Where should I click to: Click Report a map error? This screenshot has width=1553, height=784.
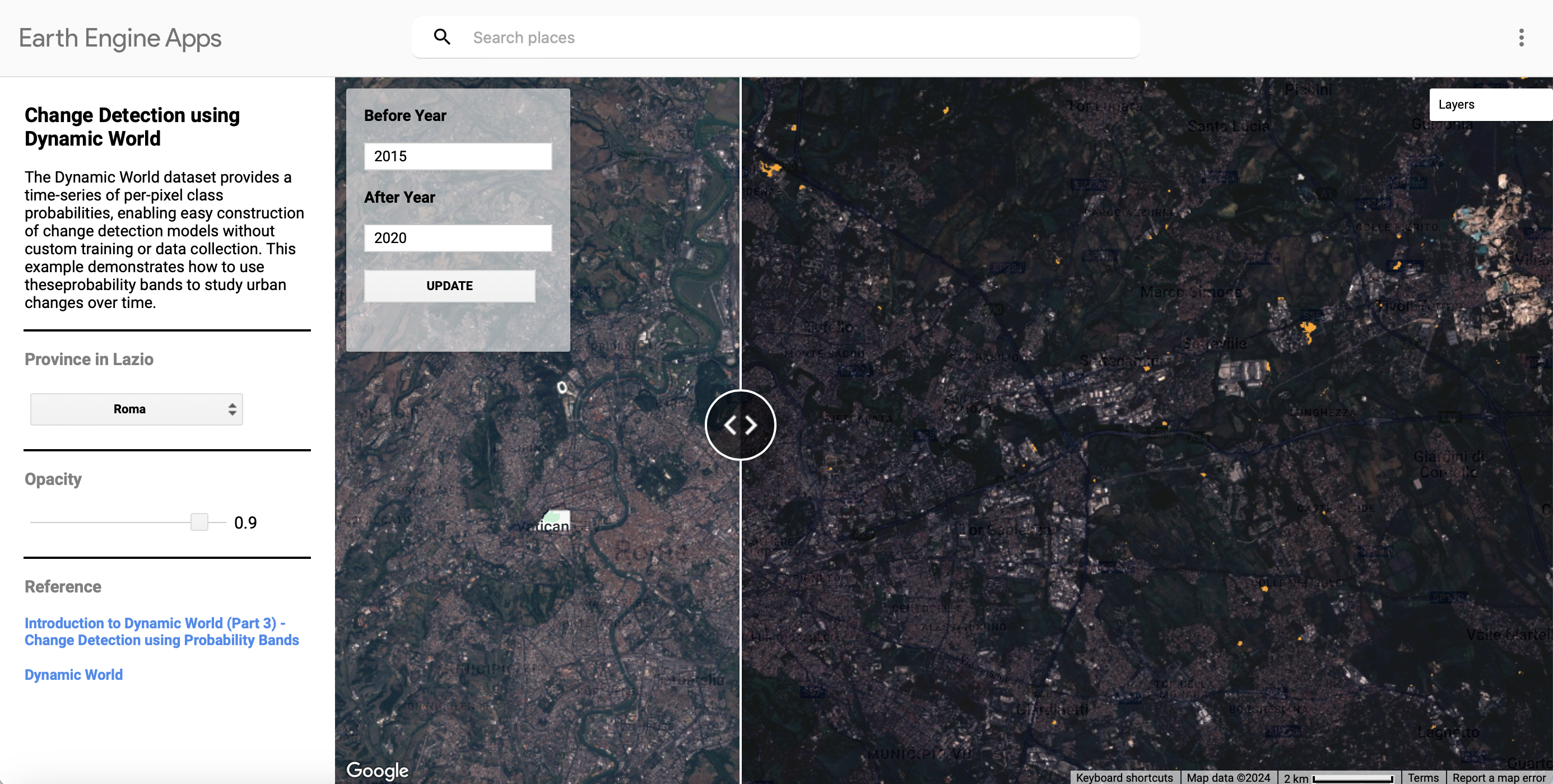1499,777
